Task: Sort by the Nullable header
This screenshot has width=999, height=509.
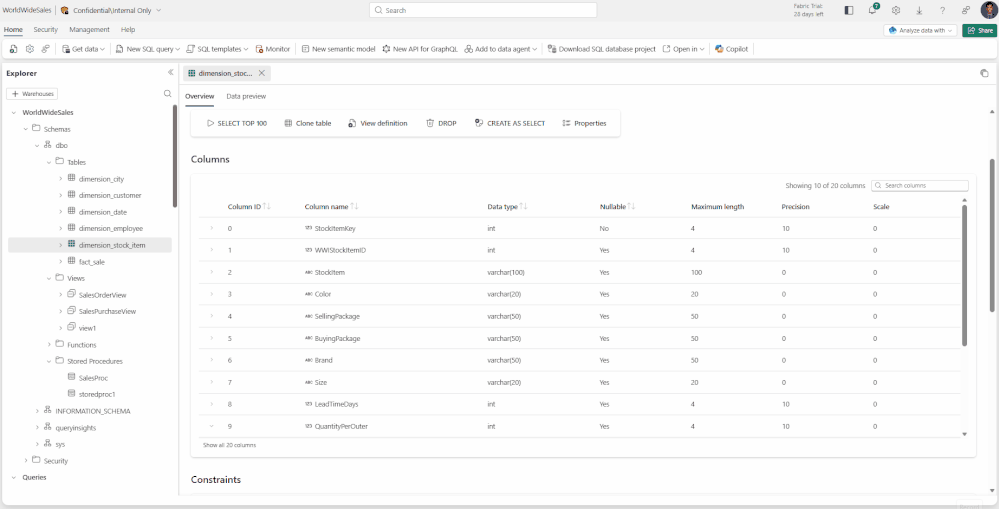Action: (617, 206)
